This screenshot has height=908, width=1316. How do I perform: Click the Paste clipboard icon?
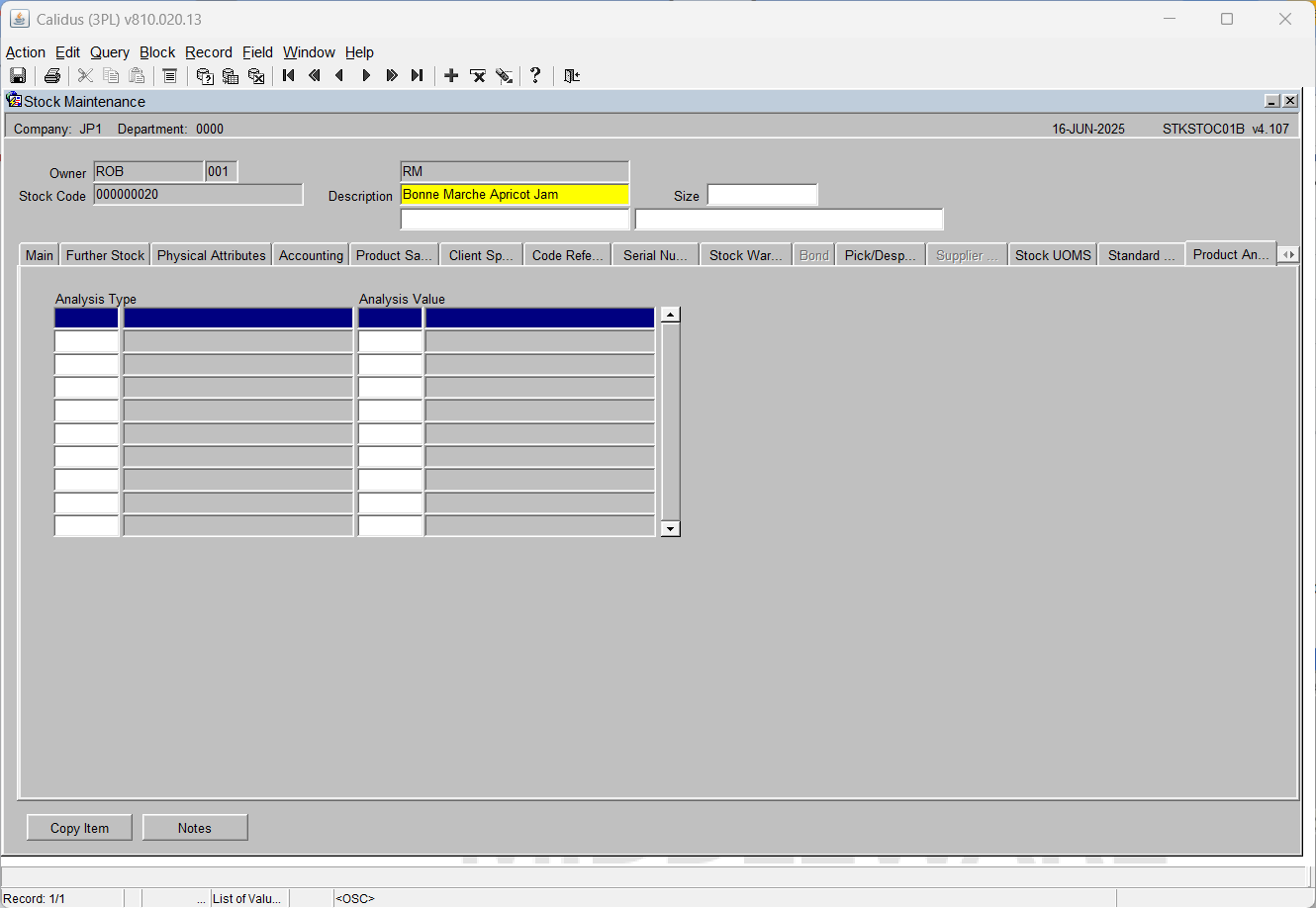tap(137, 75)
